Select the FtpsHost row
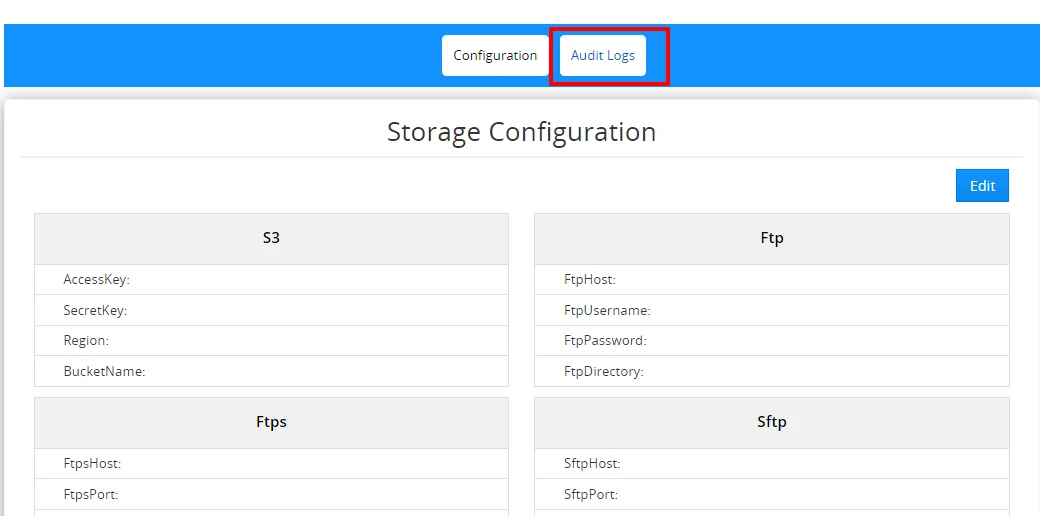This screenshot has height=516, width=1040. pyautogui.click(x=271, y=464)
